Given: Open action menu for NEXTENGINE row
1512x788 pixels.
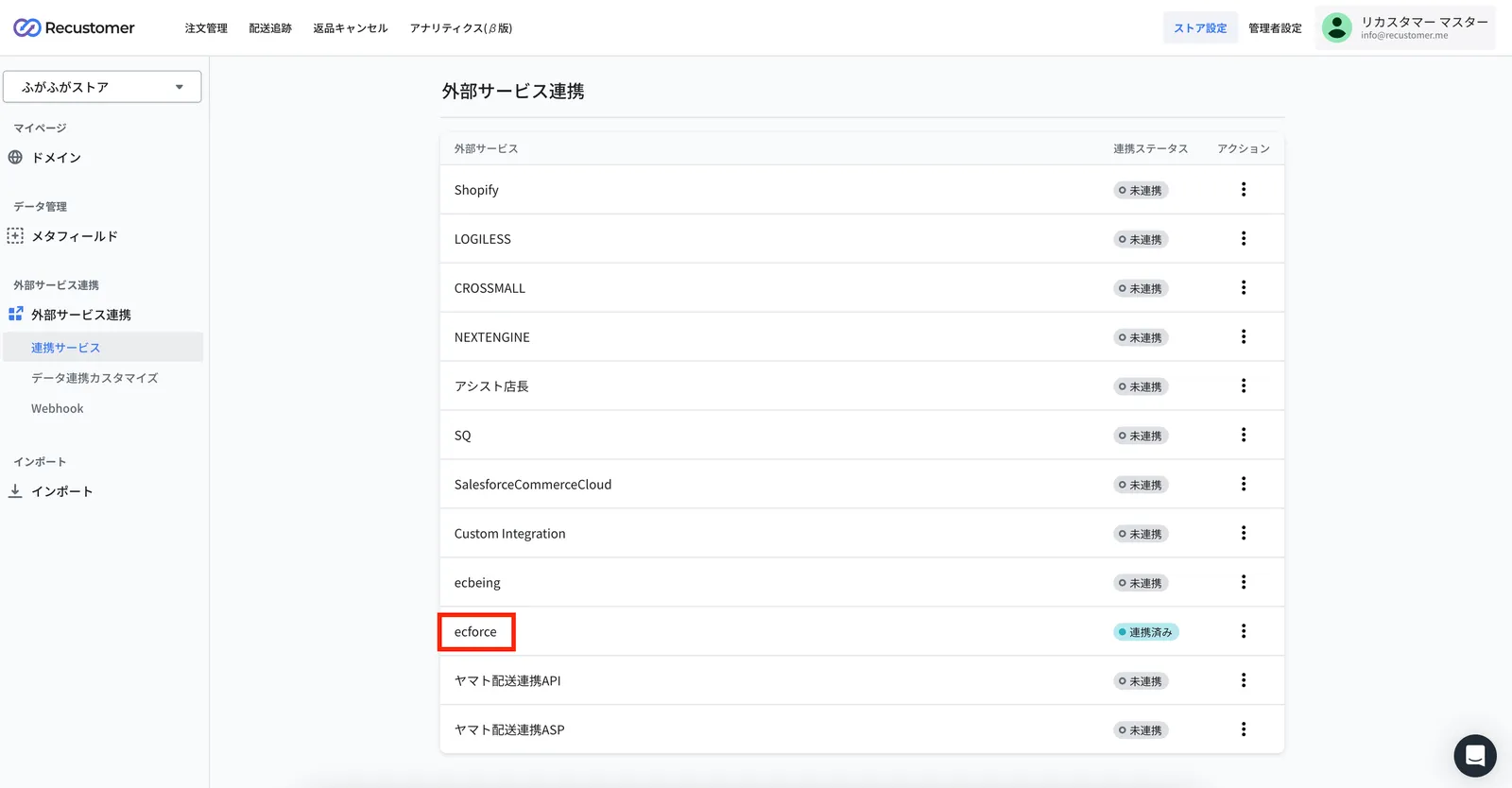Looking at the screenshot, I should (1244, 337).
